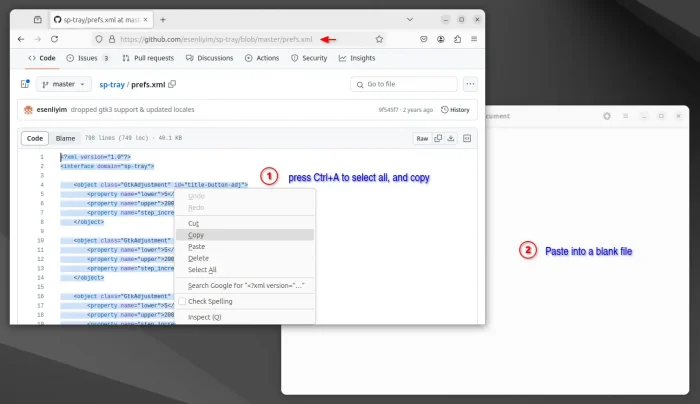700x404 pixels.
Task: Open the symbols panel dropdown beside download
Action: pos(468,139)
